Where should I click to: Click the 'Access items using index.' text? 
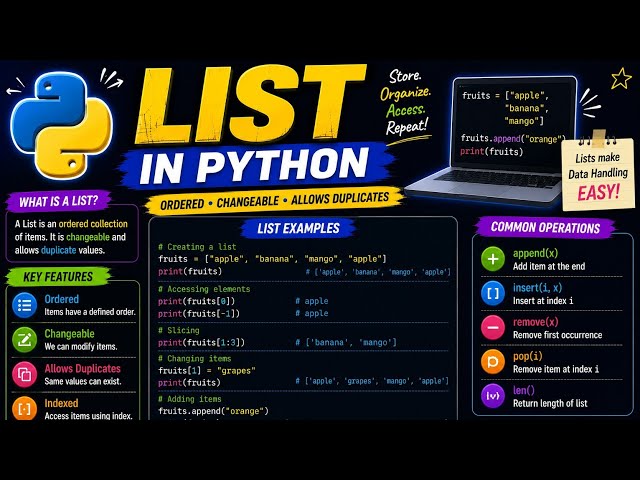click(89, 416)
